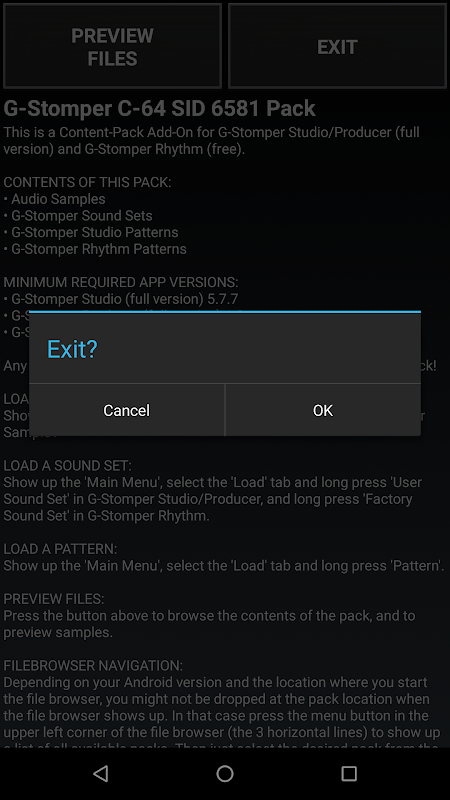Click MINIMUM REQUIRED APP VERSIONS heading
This screenshot has height=800, width=450.
coord(121,282)
